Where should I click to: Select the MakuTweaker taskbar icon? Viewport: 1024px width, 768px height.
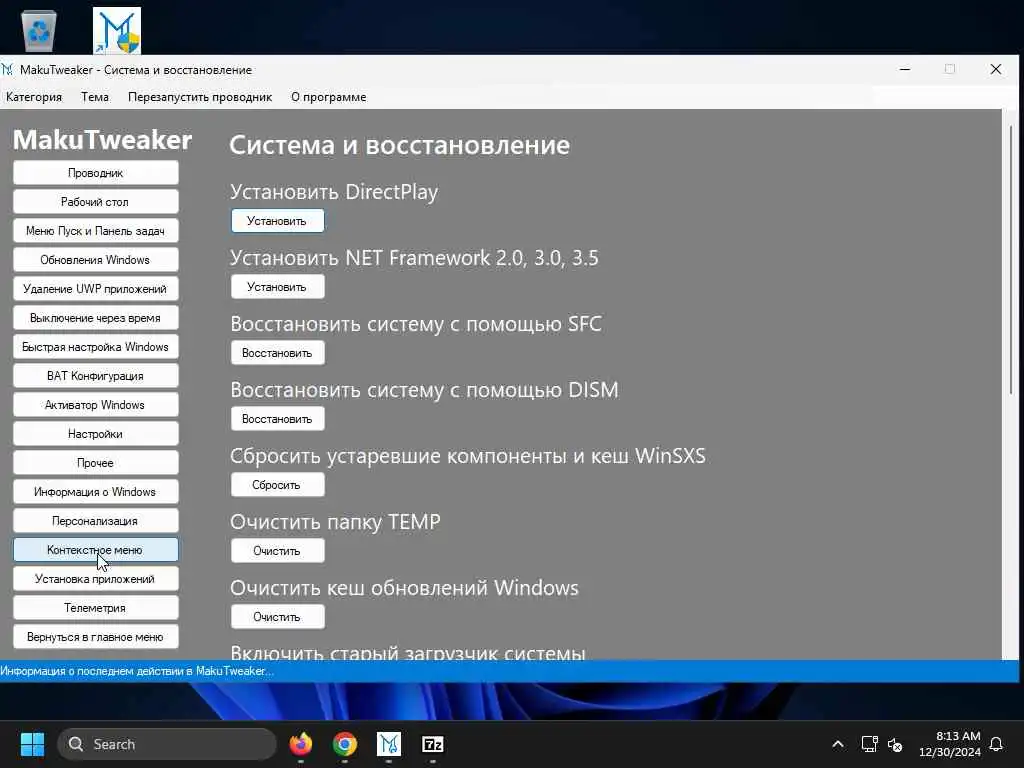(389, 744)
